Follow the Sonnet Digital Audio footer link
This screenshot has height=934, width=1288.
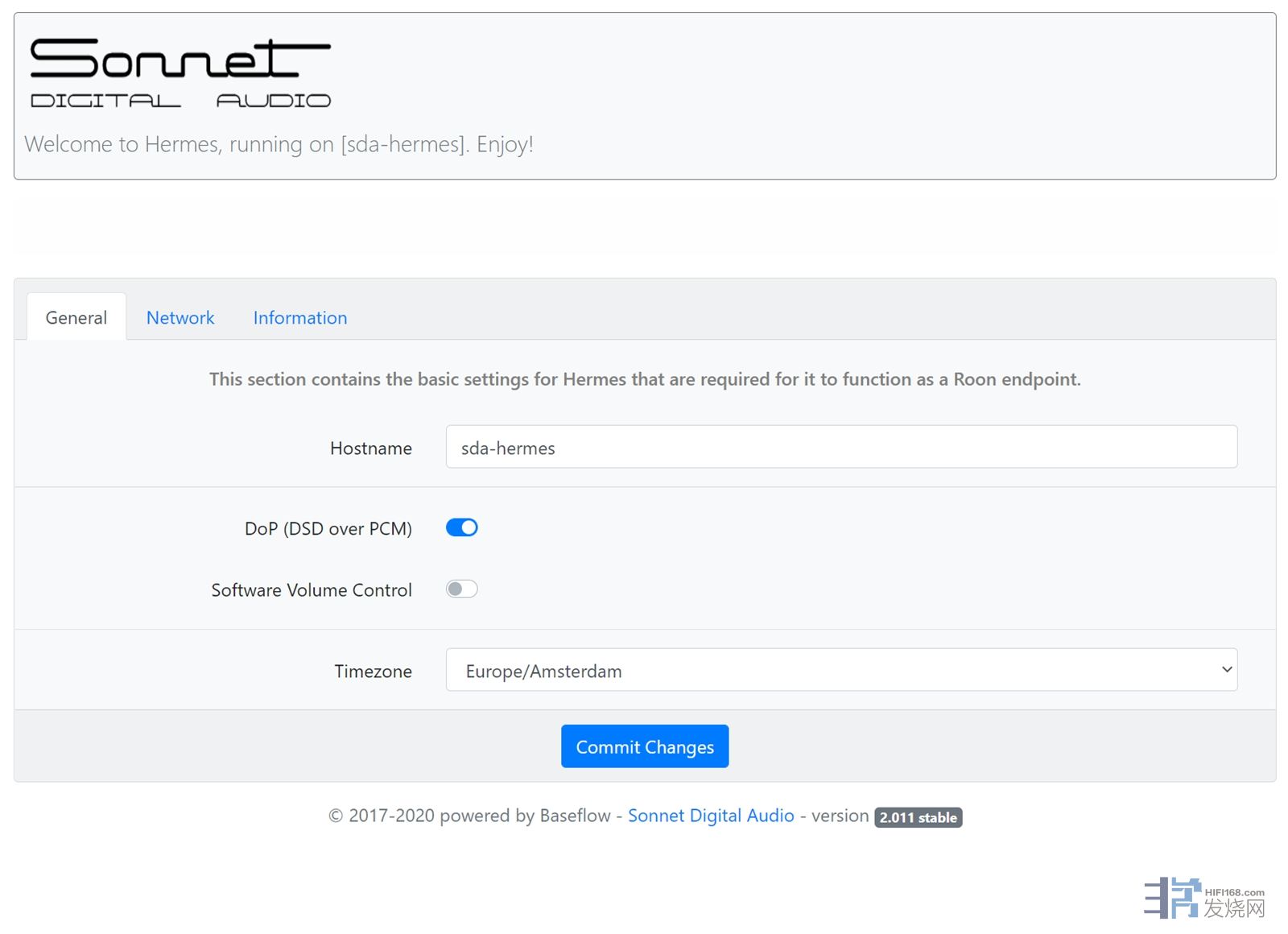[x=710, y=816]
